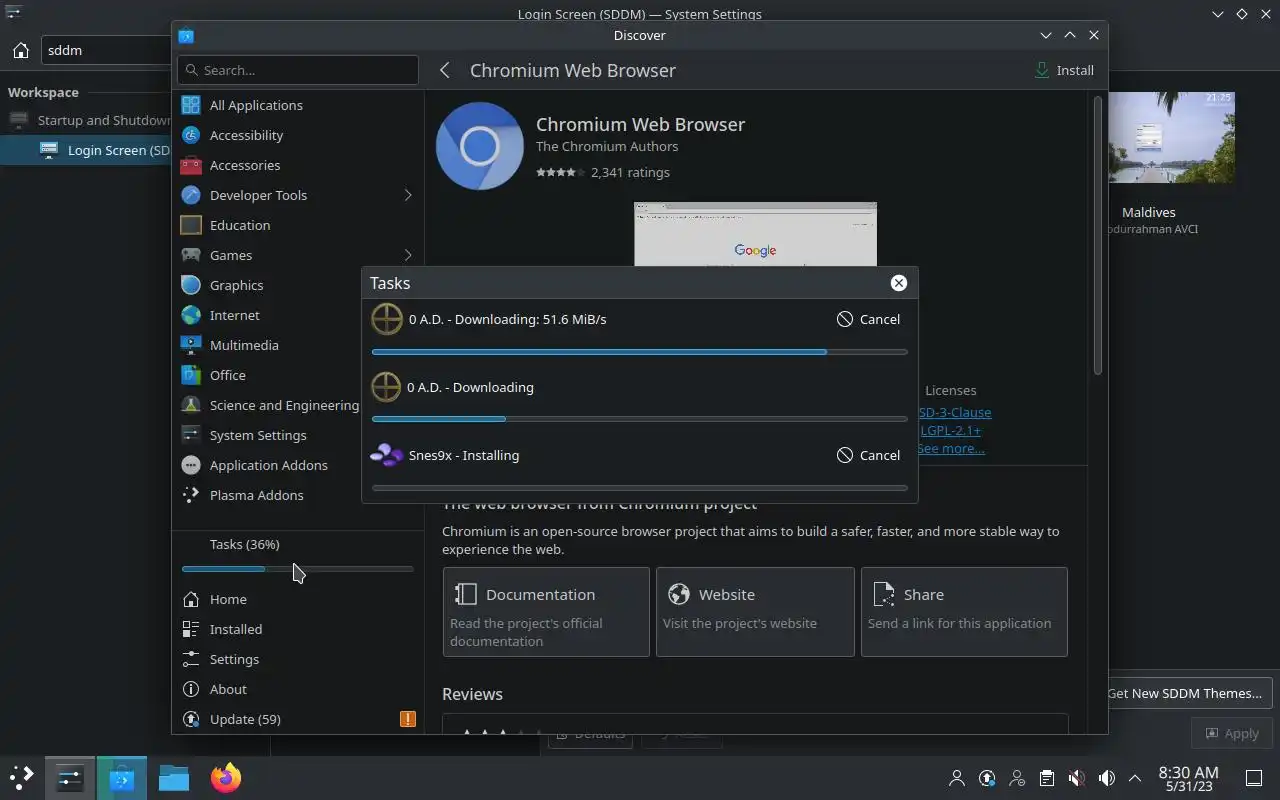The width and height of the screenshot is (1280, 800).
Task: Open the Multimedia category
Action: click(268, 345)
